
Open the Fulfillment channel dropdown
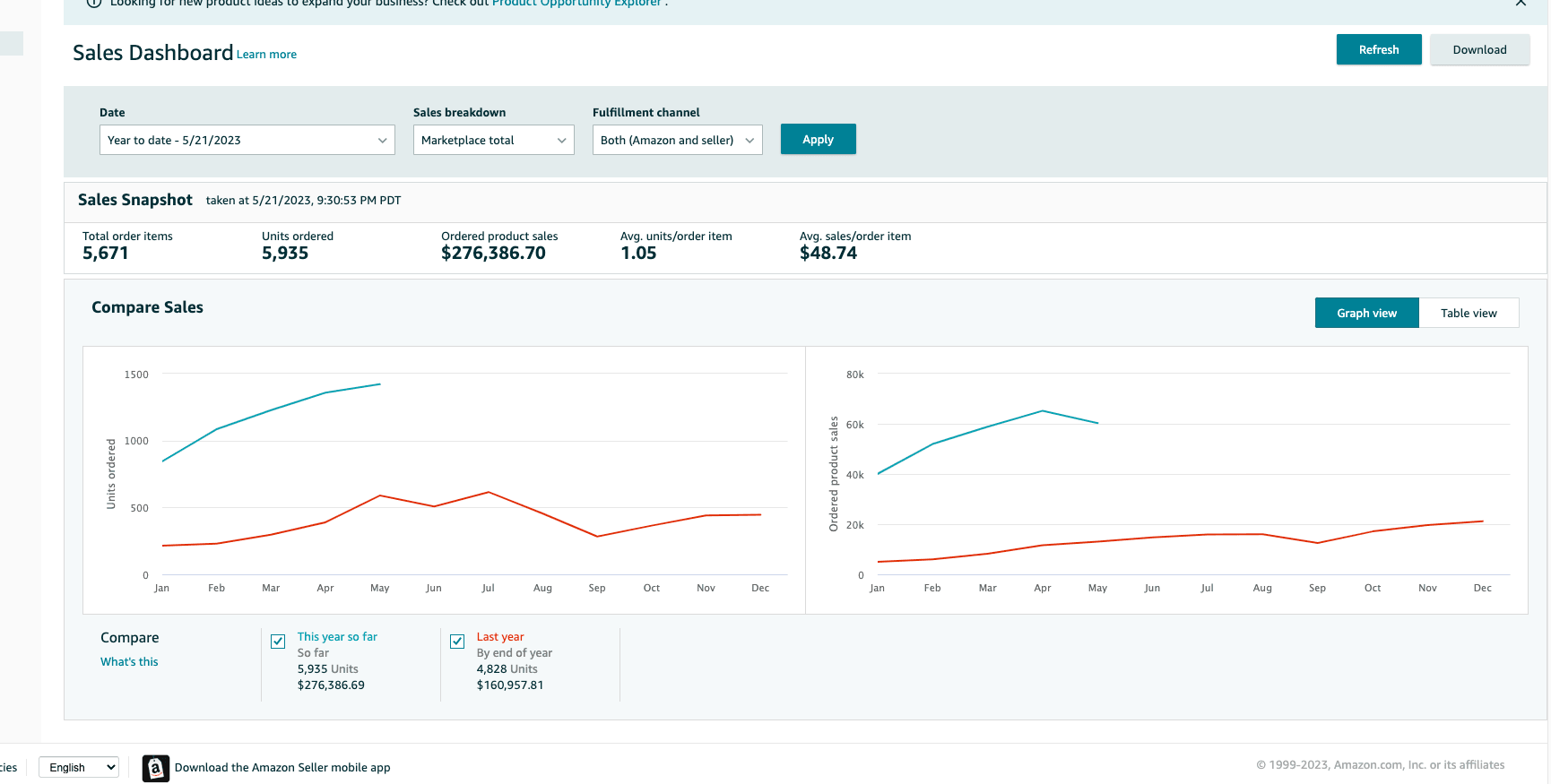coord(677,140)
